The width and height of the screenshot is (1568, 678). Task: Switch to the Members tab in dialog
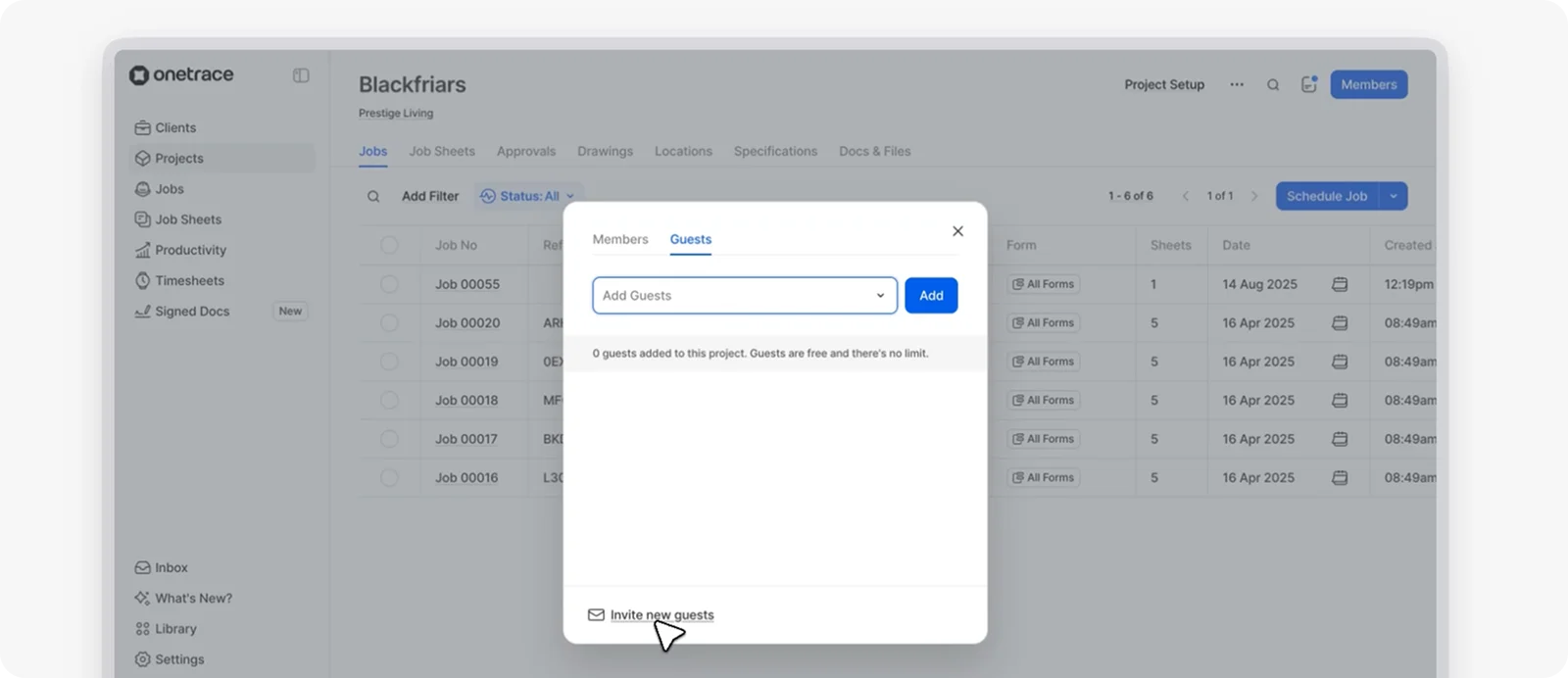click(620, 239)
